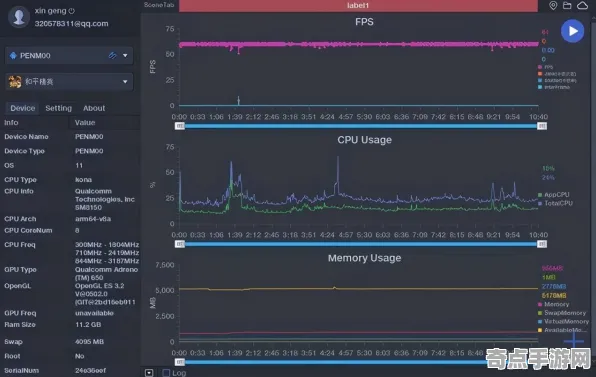This screenshot has height=377, width=596.
Task: Start recording with the blue play button
Action: pos(572,31)
